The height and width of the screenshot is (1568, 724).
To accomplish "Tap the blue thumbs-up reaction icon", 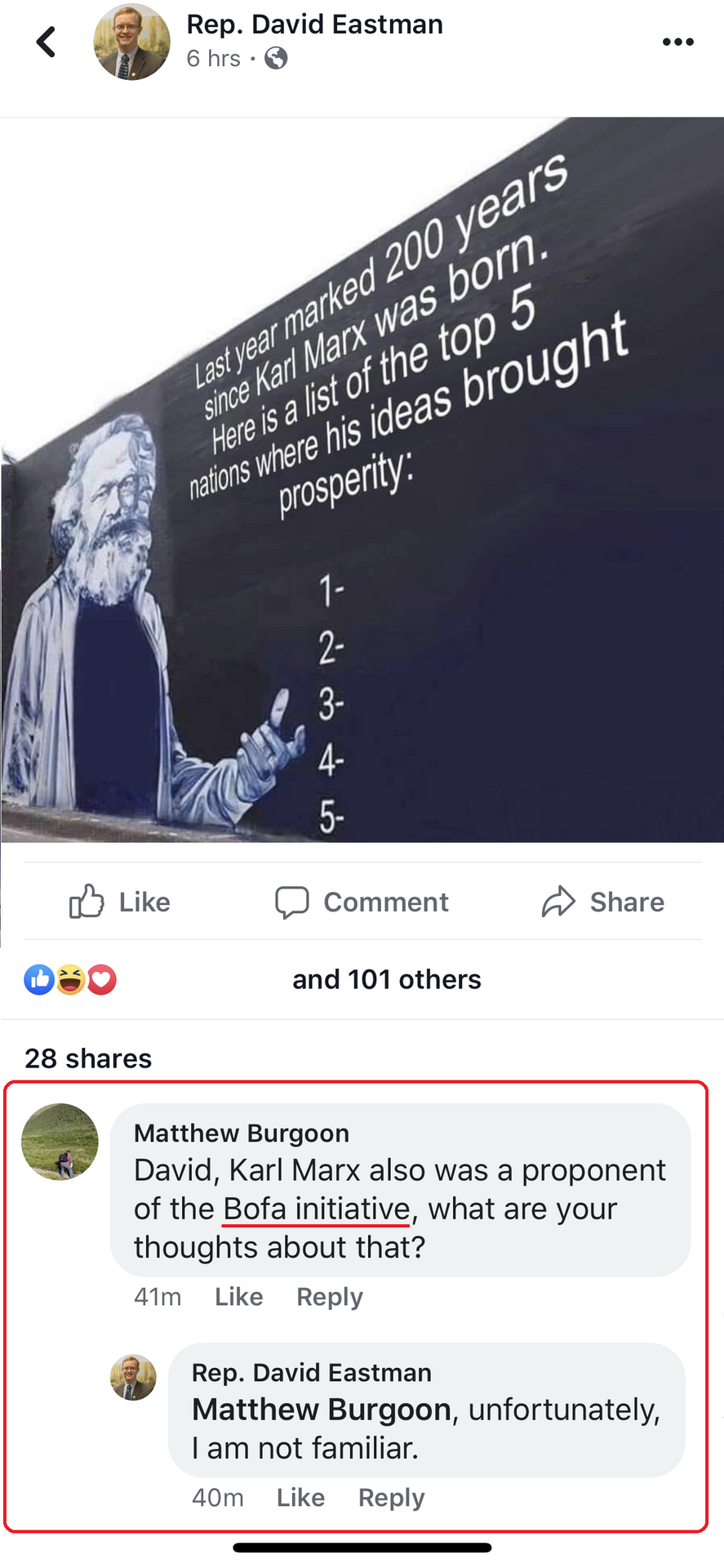I will point(39,979).
